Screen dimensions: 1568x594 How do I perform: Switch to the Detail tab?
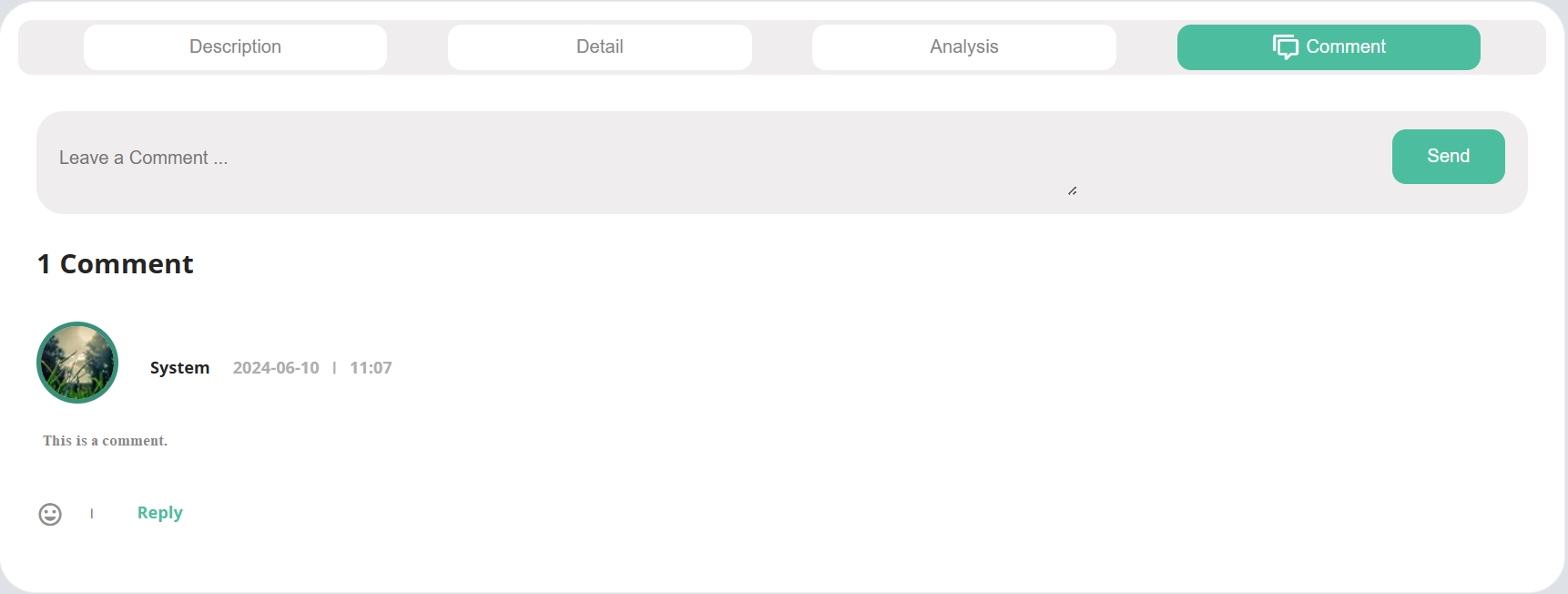point(599,46)
